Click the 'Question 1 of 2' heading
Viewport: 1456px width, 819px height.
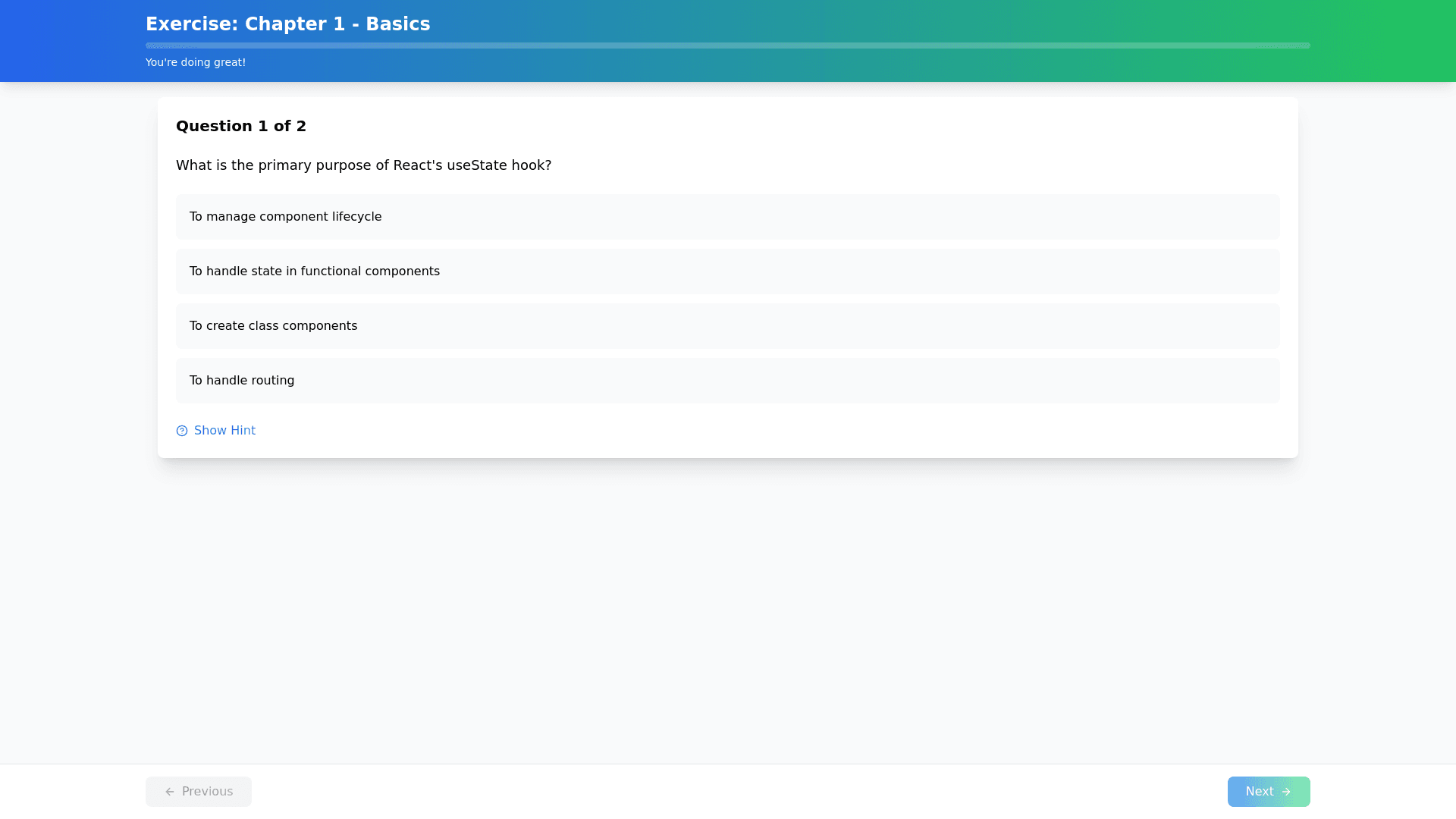[x=241, y=126]
